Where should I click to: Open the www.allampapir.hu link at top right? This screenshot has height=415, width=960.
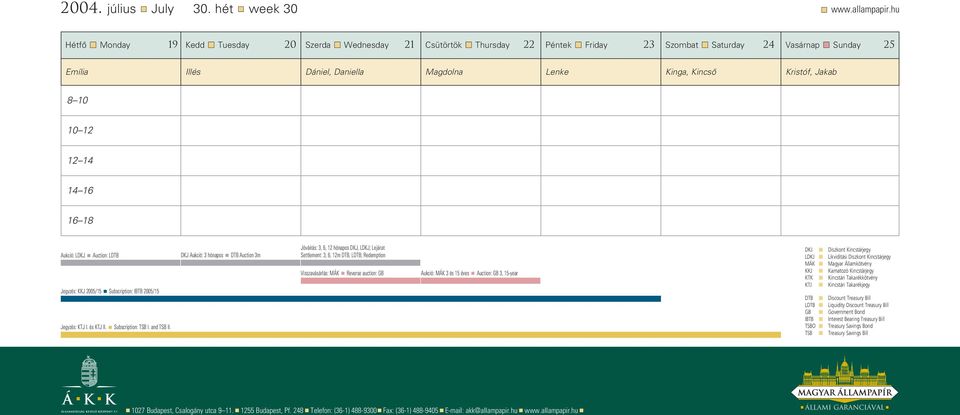(864, 10)
